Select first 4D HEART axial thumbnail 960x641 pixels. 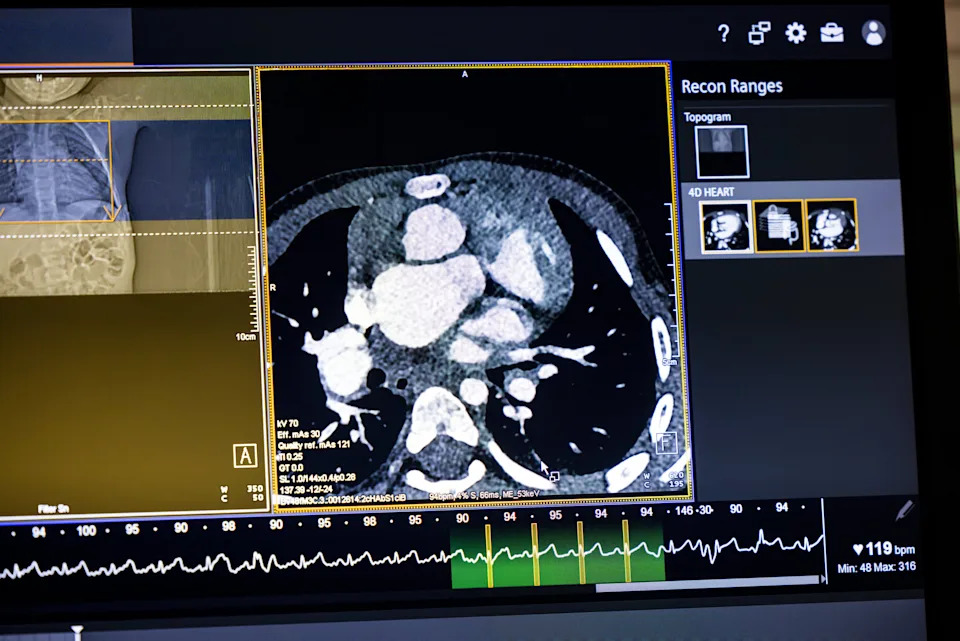[725, 226]
